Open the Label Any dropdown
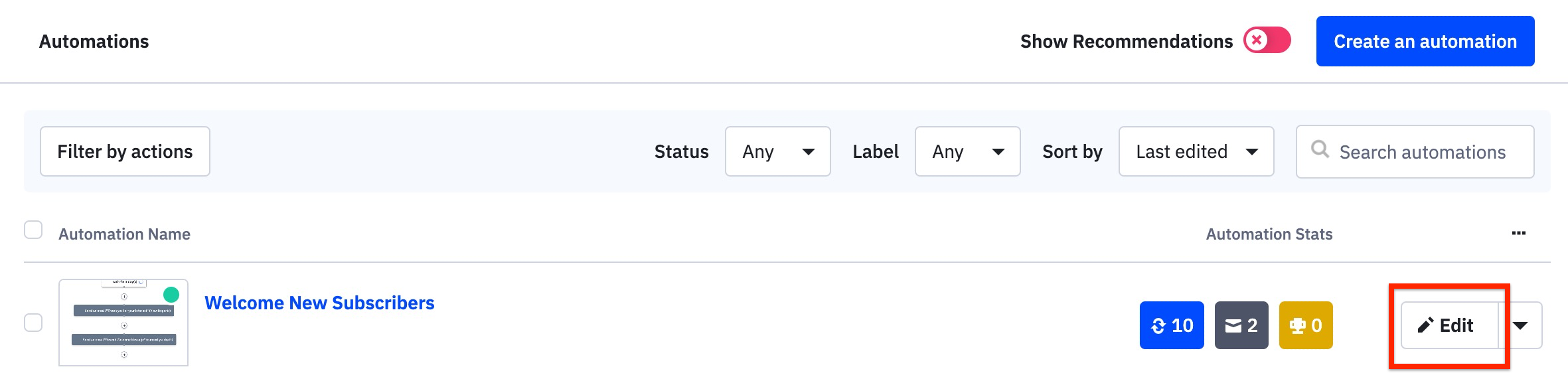Viewport: 1568px width, 381px height. (968, 151)
